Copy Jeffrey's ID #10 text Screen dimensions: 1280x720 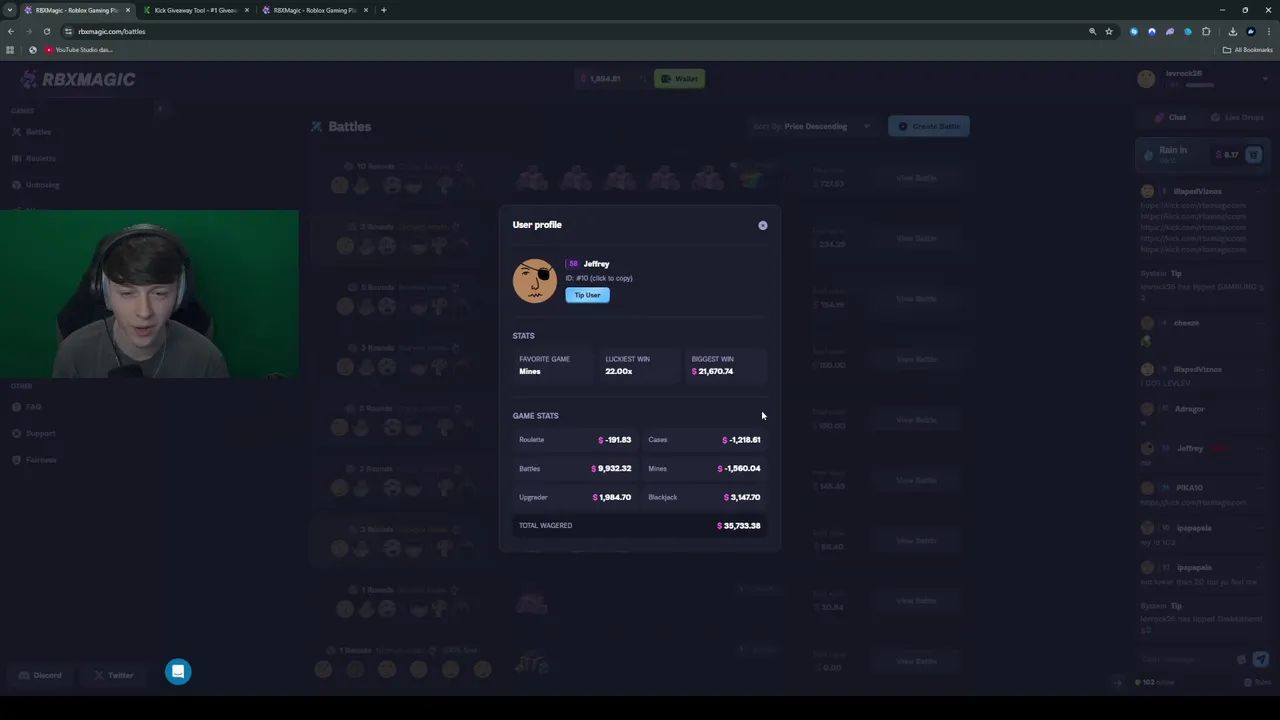(599, 278)
